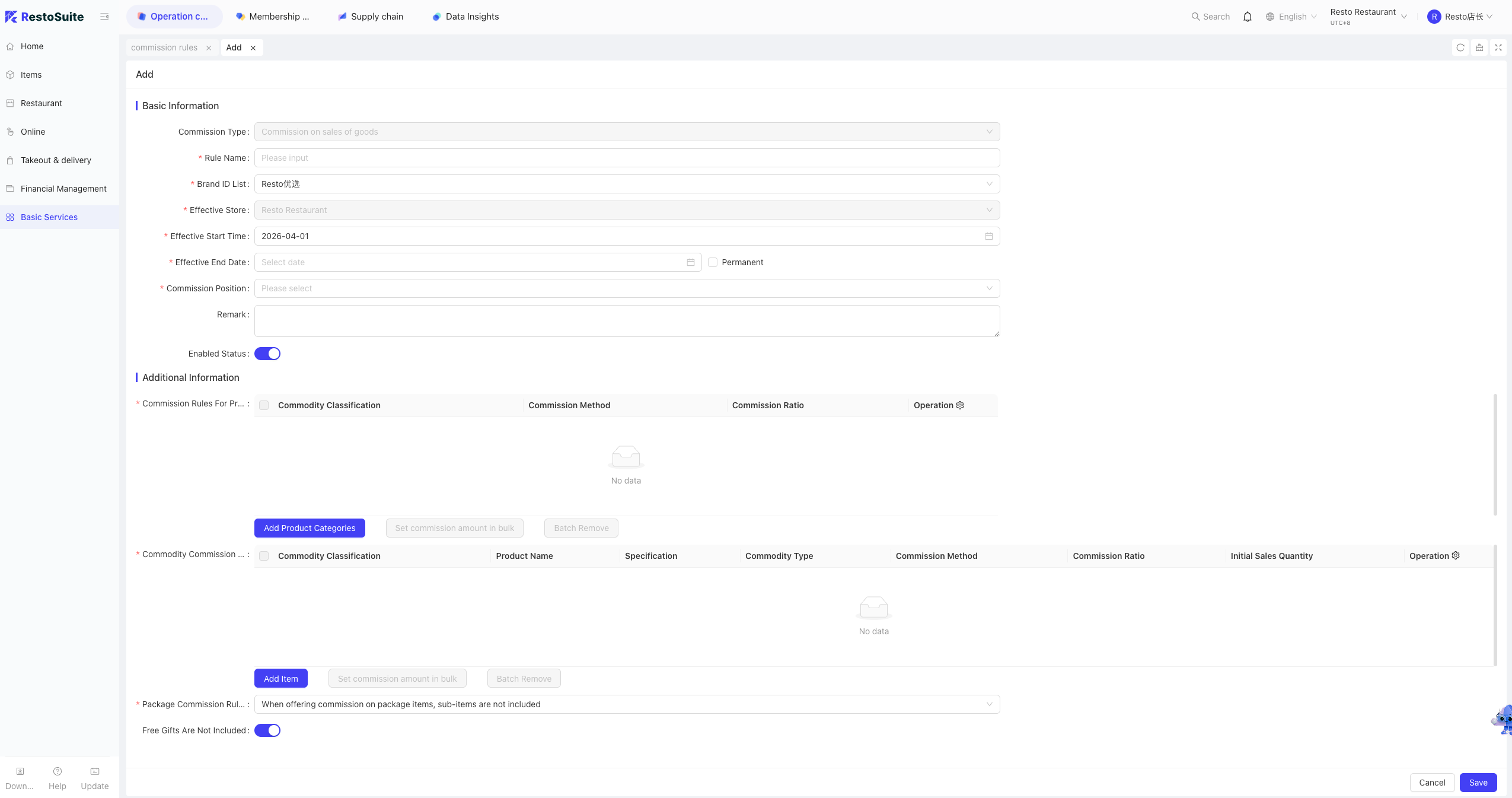
Task: Click the Add Product Categories button
Action: point(310,528)
